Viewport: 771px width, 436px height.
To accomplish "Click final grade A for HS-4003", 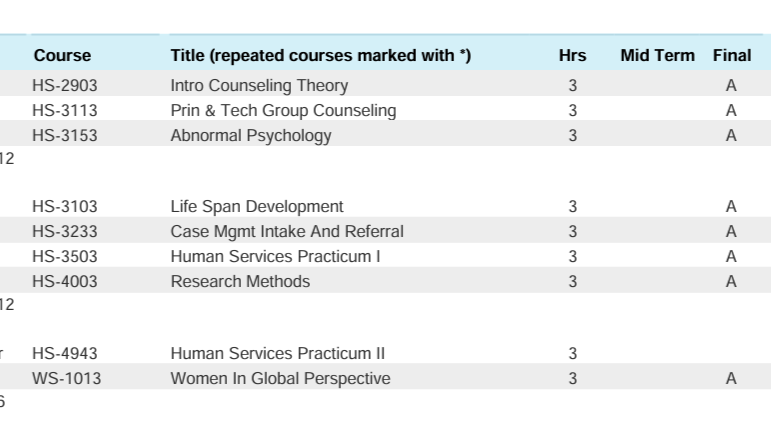I will (731, 282).
